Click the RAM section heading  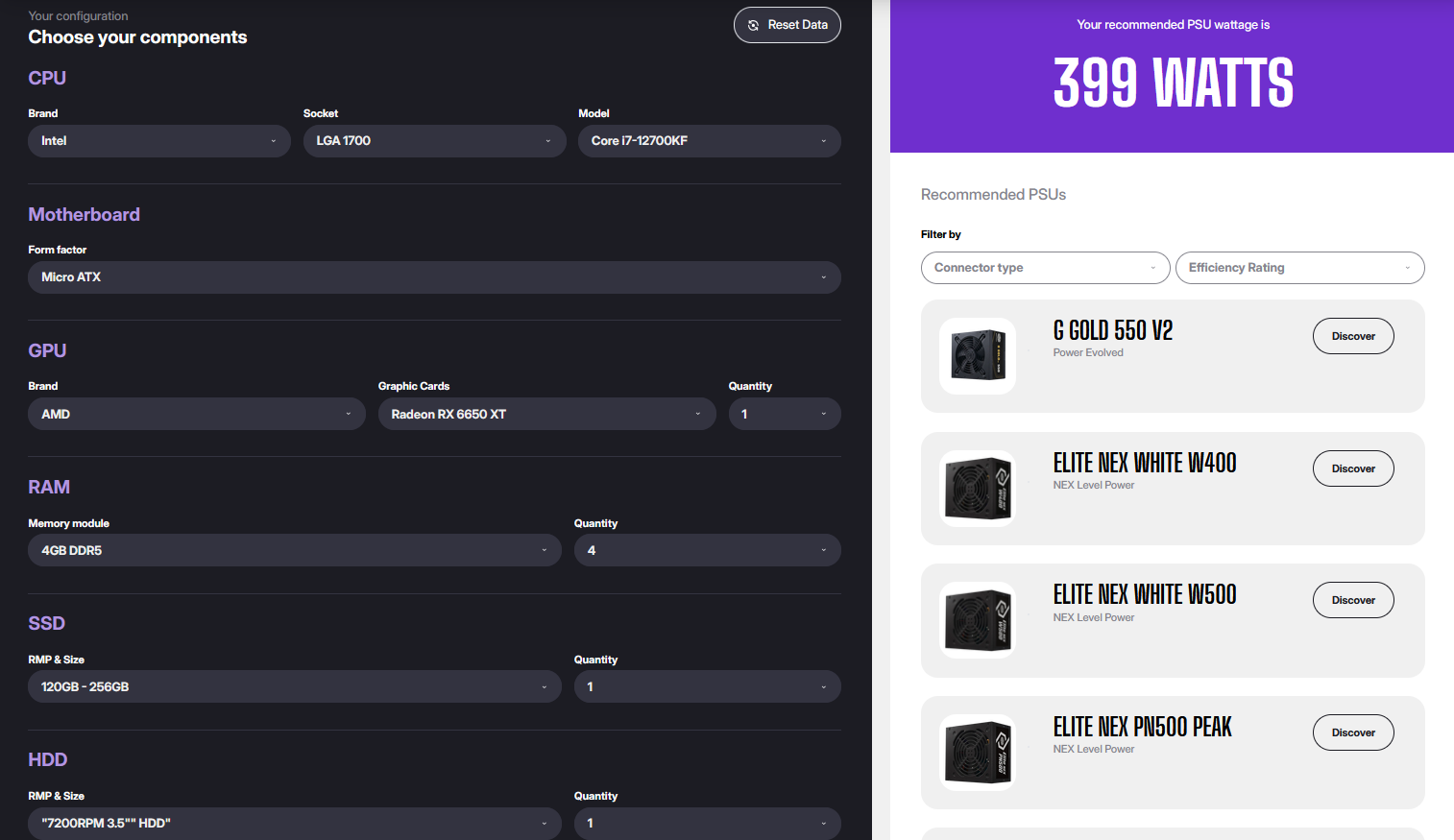pos(49,488)
